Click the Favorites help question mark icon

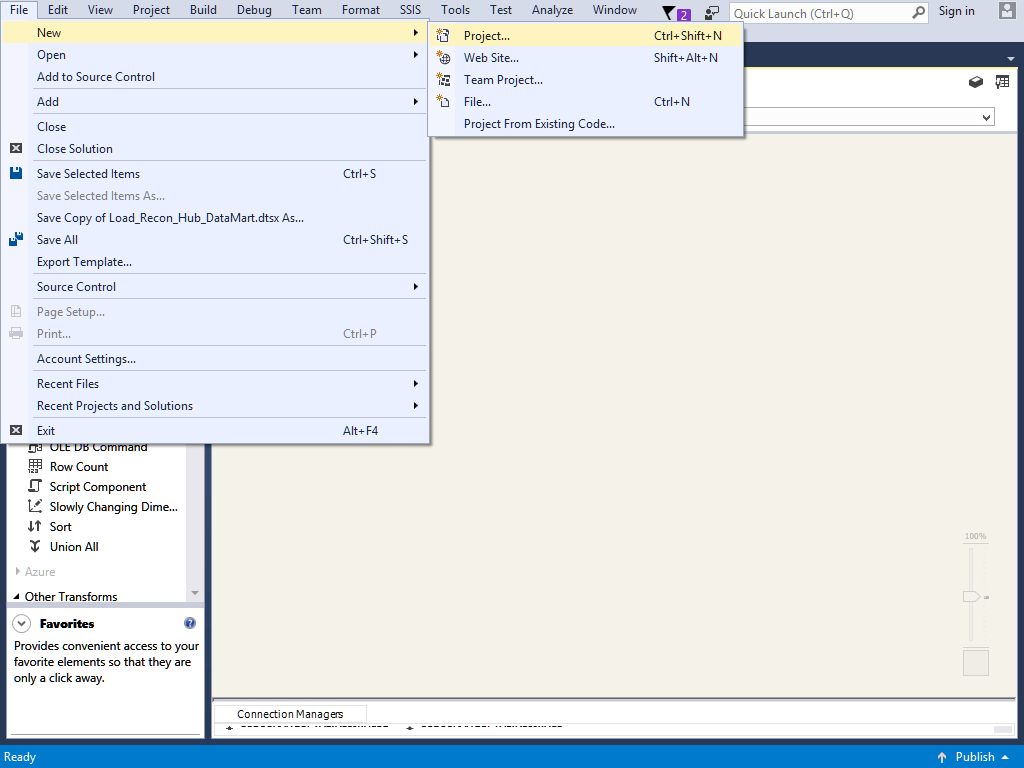click(x=190, y=623)
